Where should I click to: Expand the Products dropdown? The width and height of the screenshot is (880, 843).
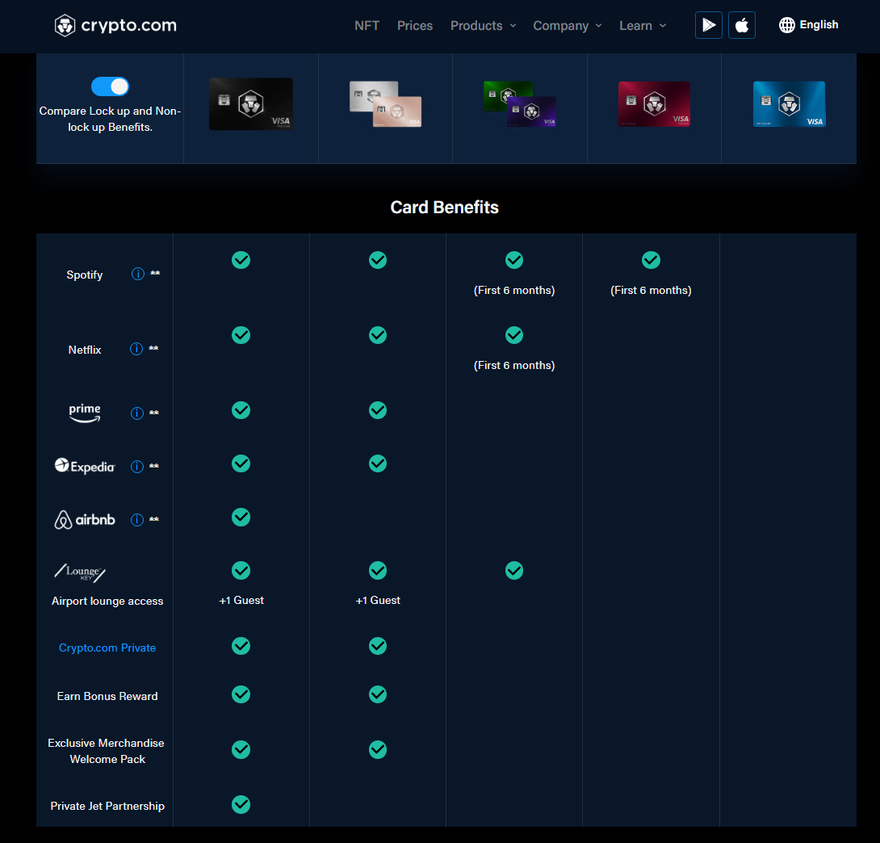(x=483, y=25)
